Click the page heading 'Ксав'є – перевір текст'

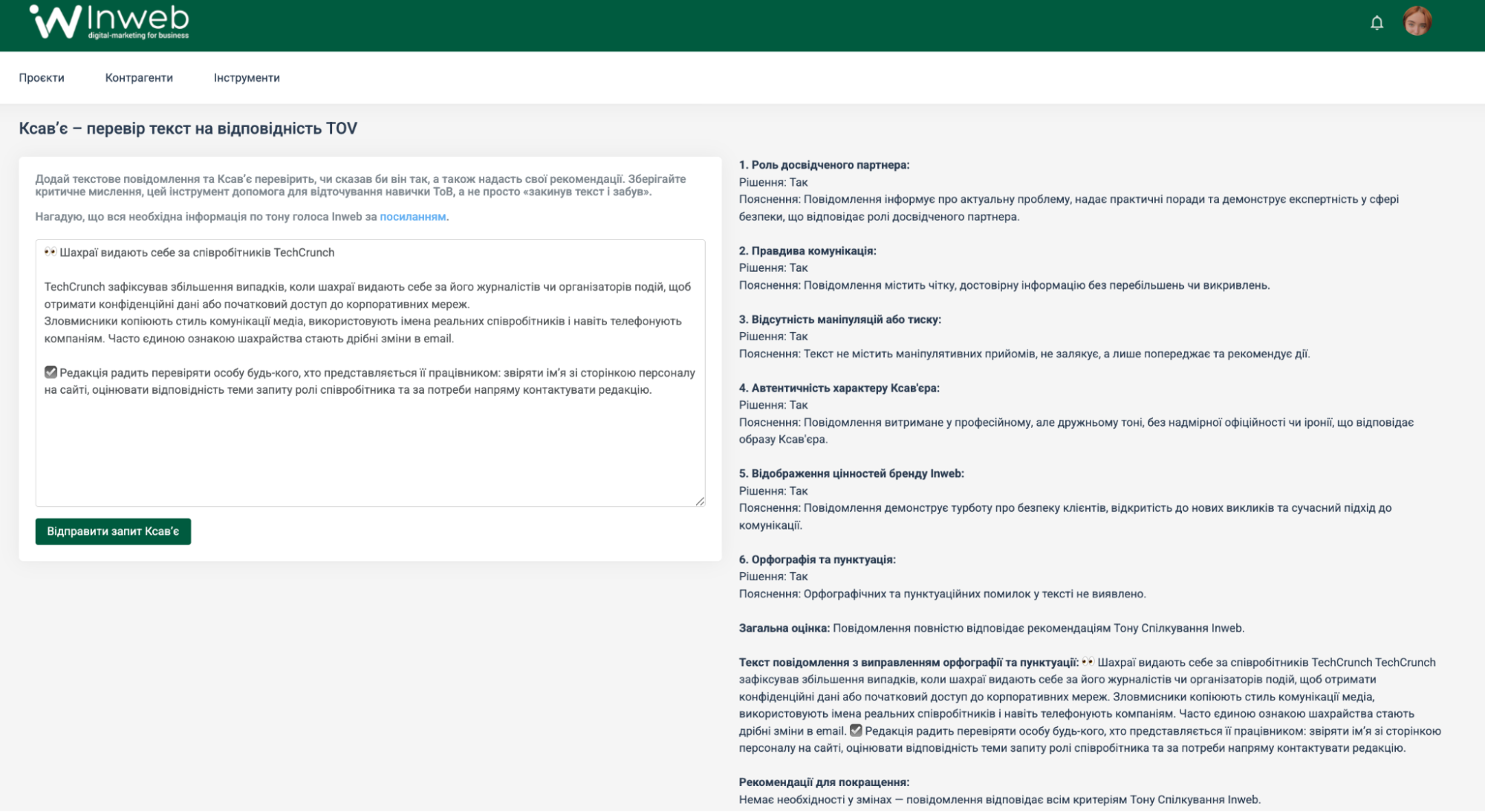click(x=188, y=129)
